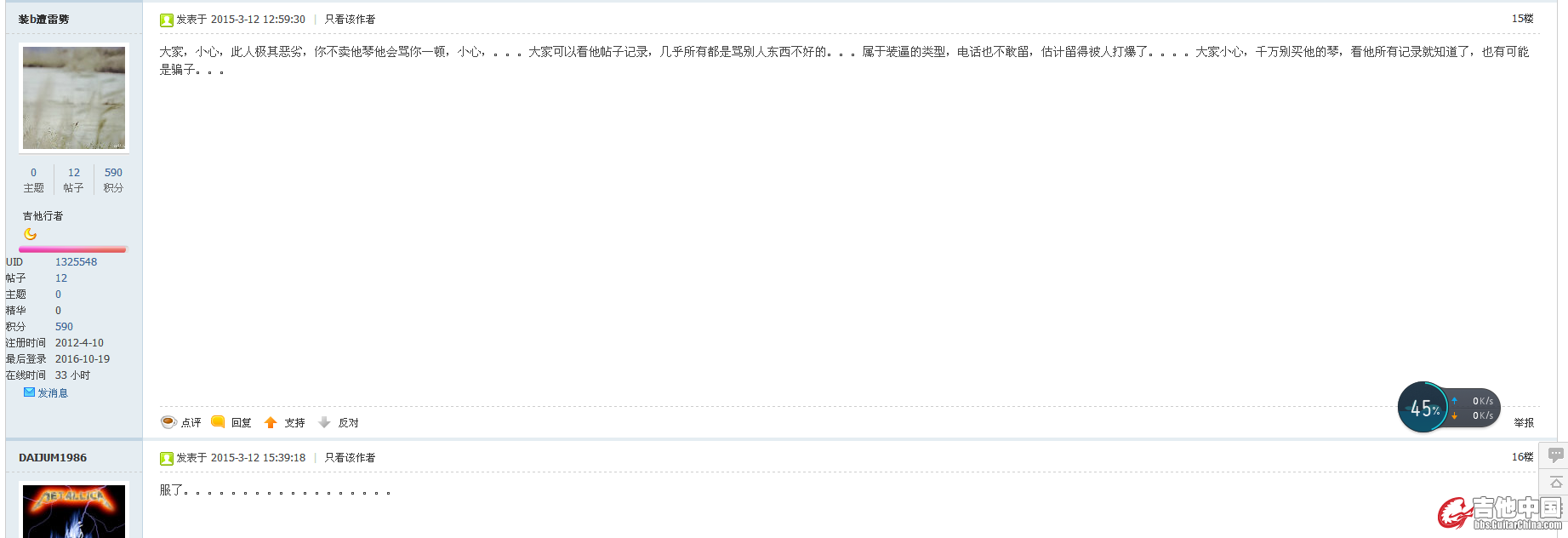Open UID 1325548 profile link

[76, 262]
